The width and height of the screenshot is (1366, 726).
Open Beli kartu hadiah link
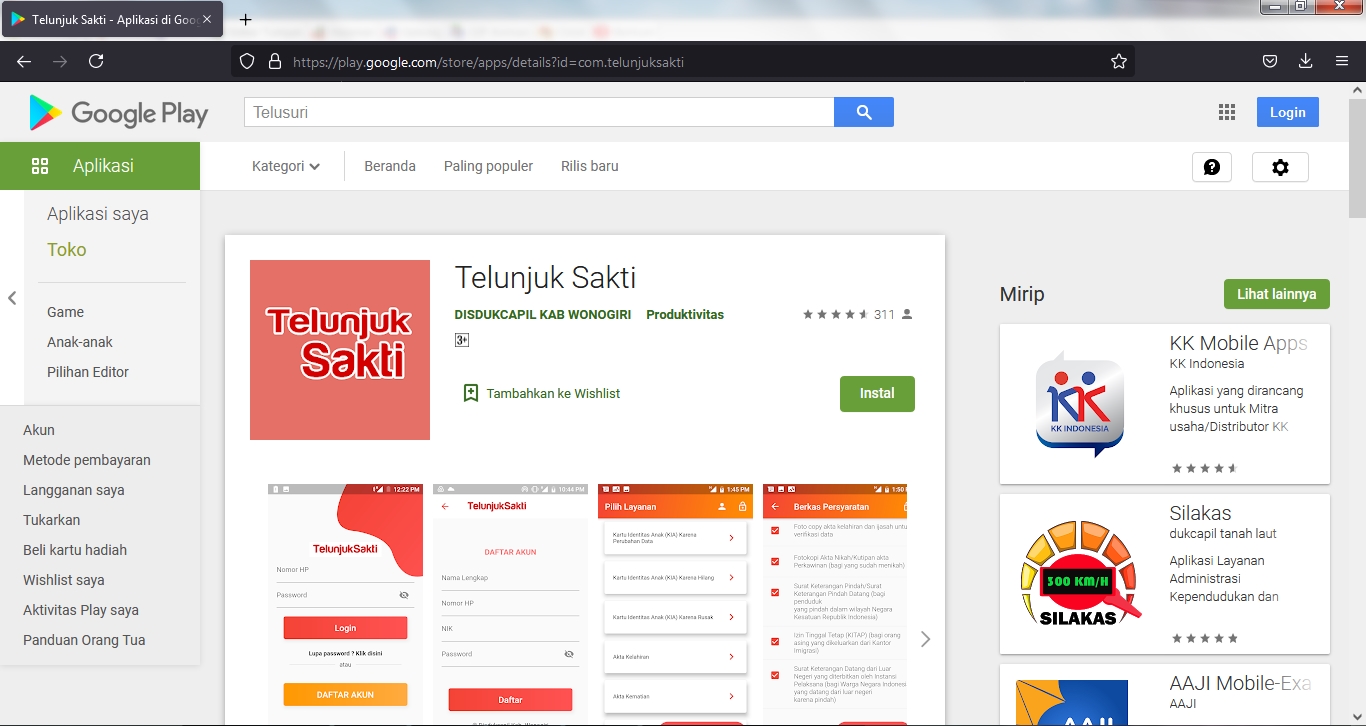tap(75, 550)
